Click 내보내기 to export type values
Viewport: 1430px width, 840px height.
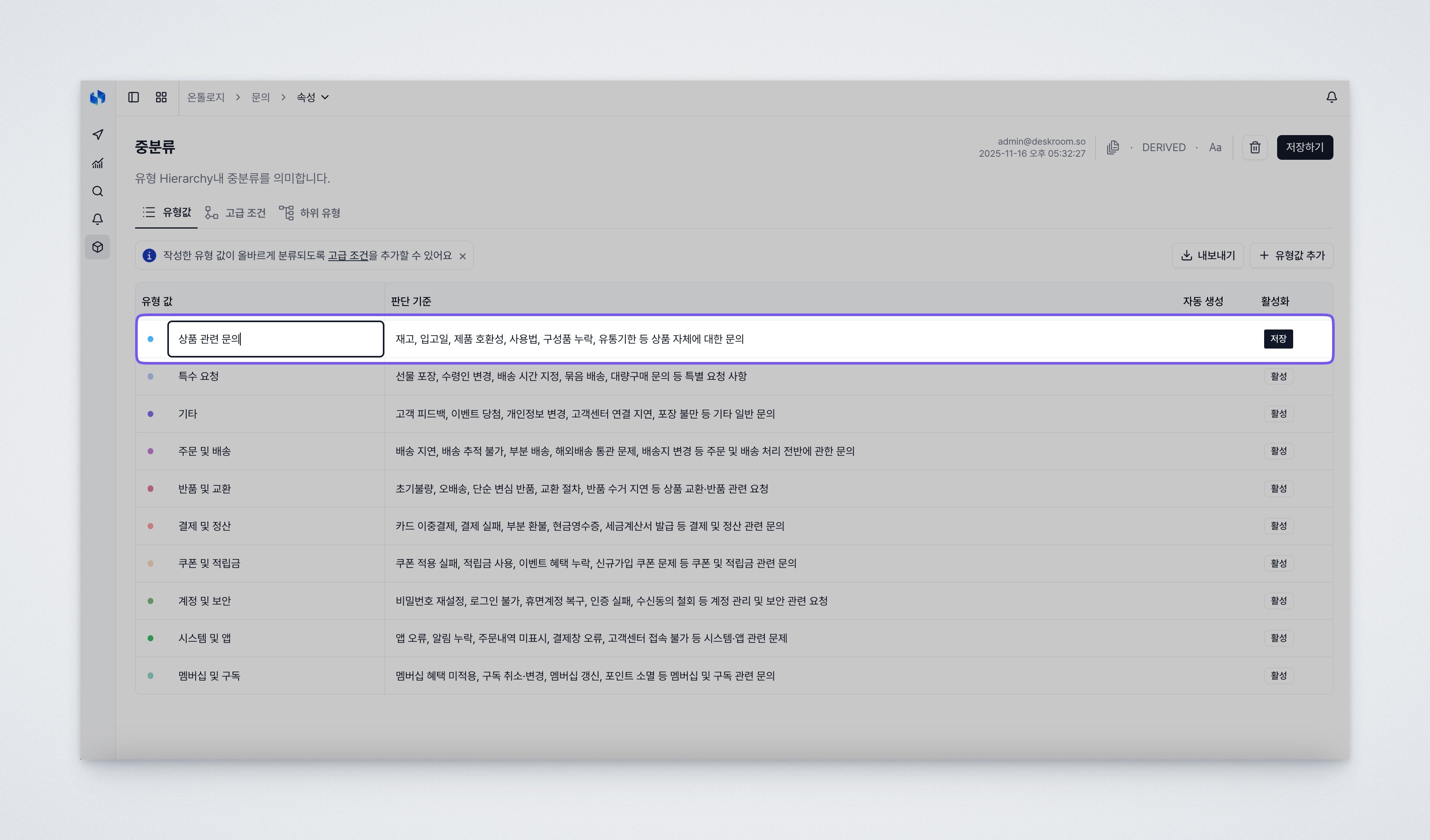1208,255
